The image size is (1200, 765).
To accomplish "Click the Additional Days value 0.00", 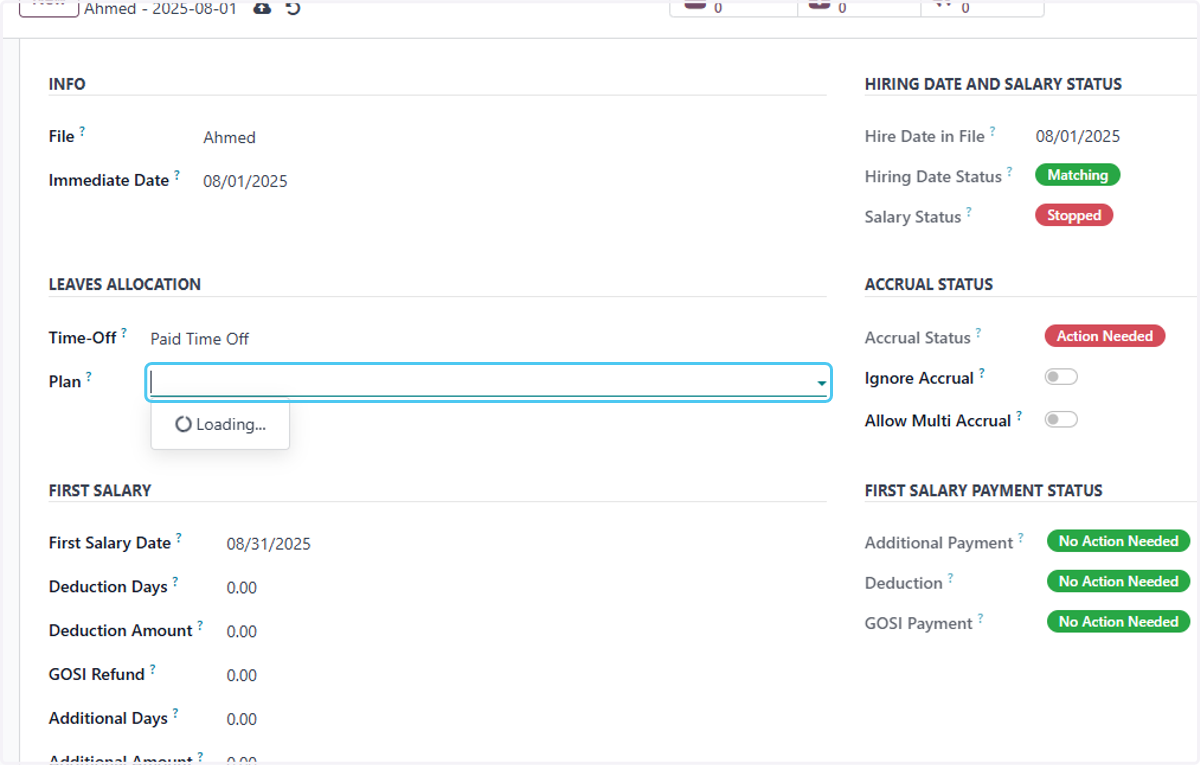I will pos(242,720).
